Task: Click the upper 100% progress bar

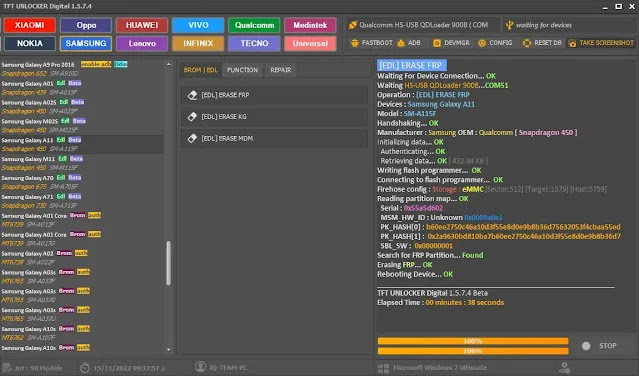Action: coord(473,341)
